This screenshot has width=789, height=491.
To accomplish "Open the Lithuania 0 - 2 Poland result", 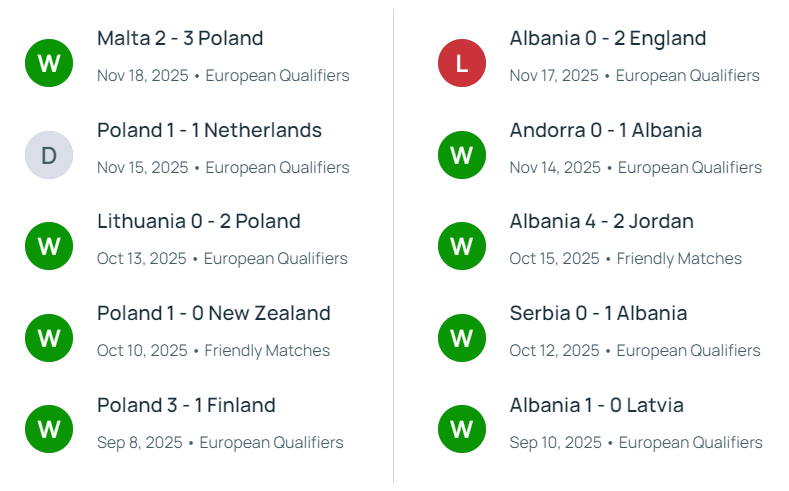I will 198,222.
